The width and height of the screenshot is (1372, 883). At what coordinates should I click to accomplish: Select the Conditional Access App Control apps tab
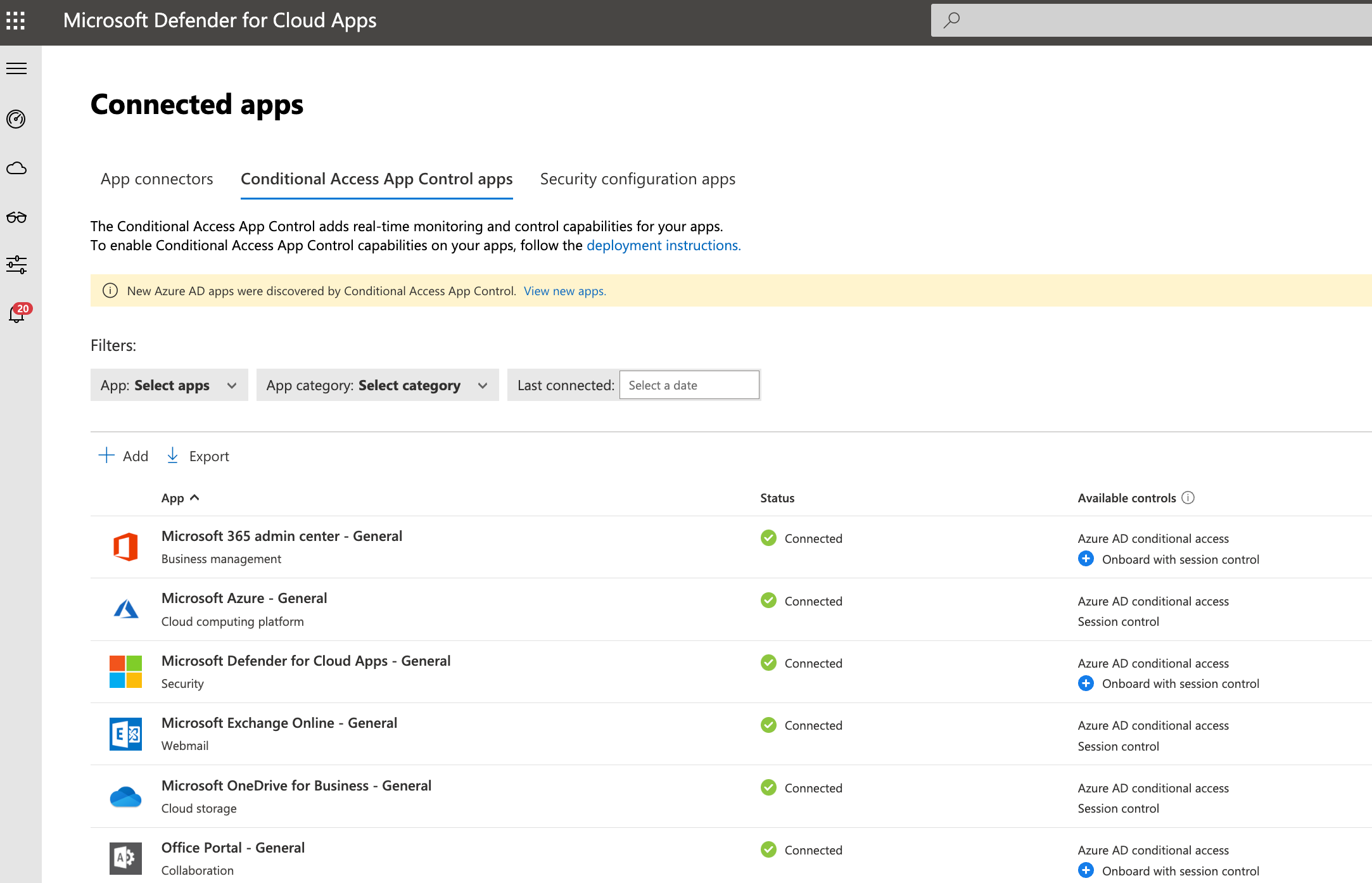(x=376, y=179)
